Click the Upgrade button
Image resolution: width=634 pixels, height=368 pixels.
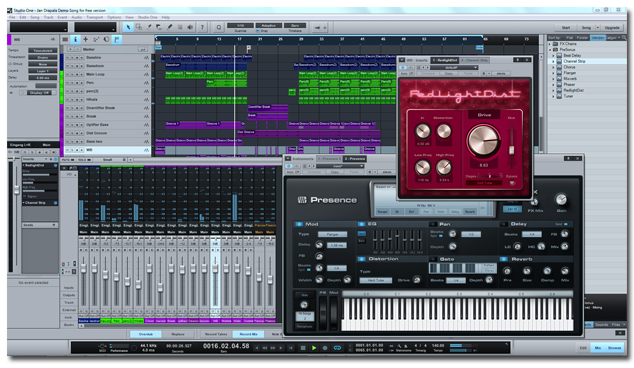point(612,27)
